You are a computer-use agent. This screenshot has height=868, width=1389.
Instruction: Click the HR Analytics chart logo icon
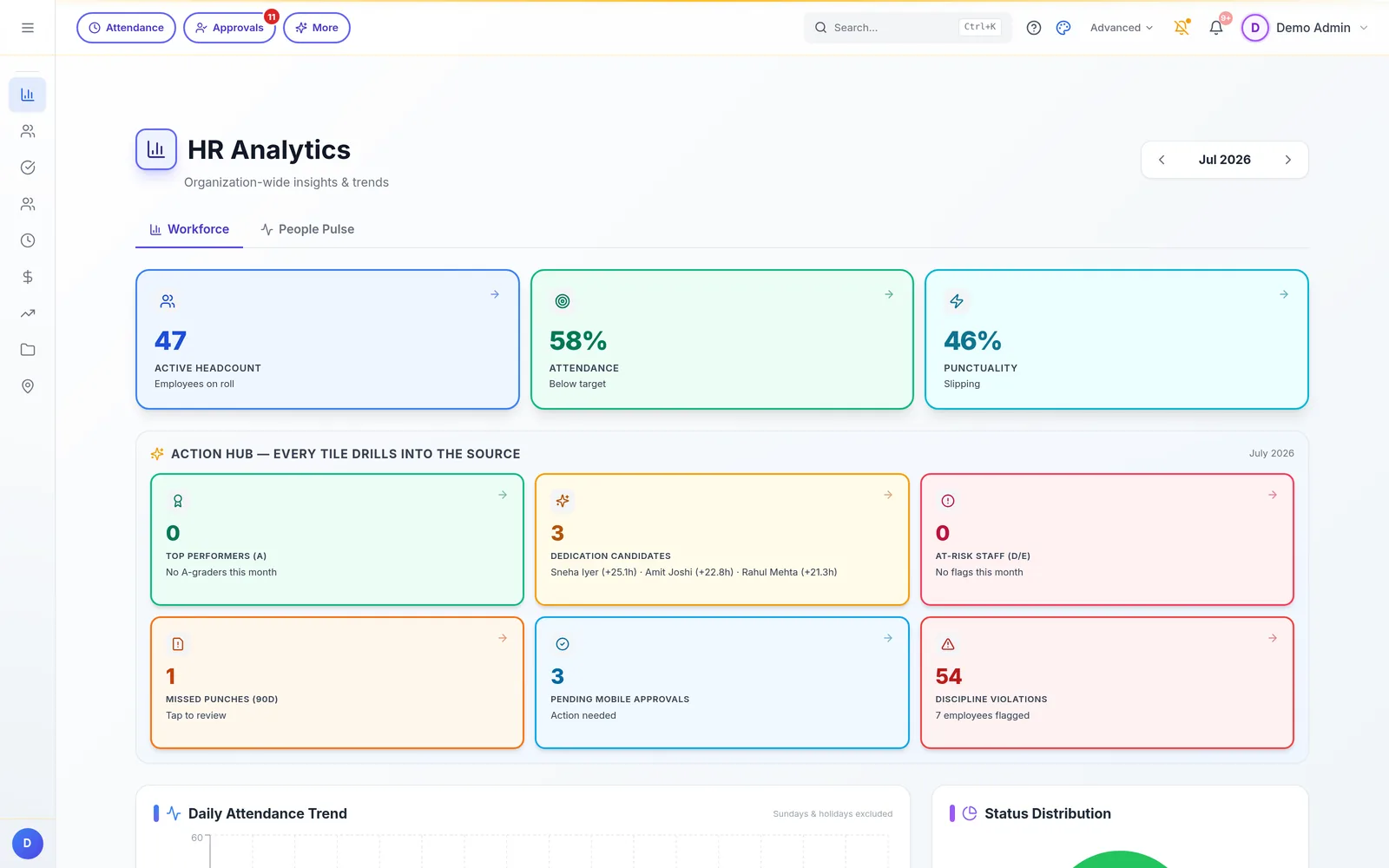pyautogui.click(x=156, y=149)
